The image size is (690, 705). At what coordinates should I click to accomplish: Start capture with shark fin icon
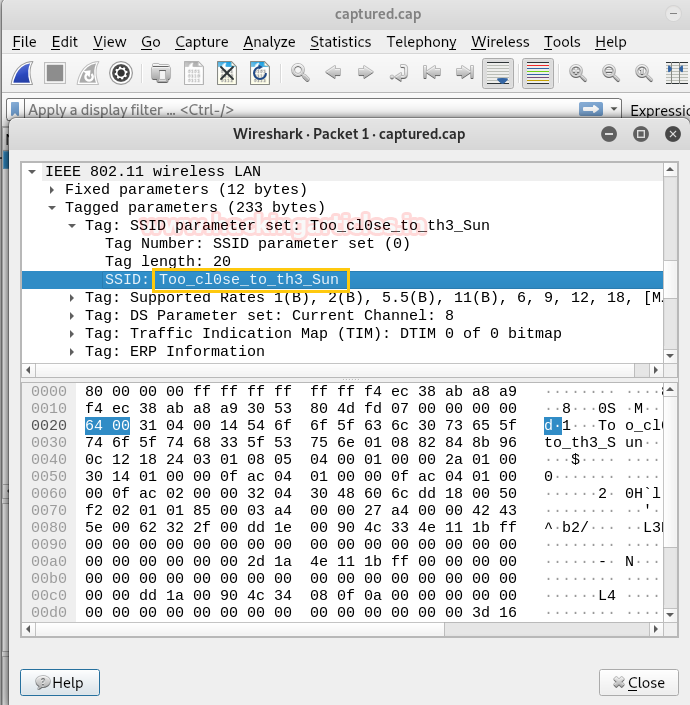(22, 73)
